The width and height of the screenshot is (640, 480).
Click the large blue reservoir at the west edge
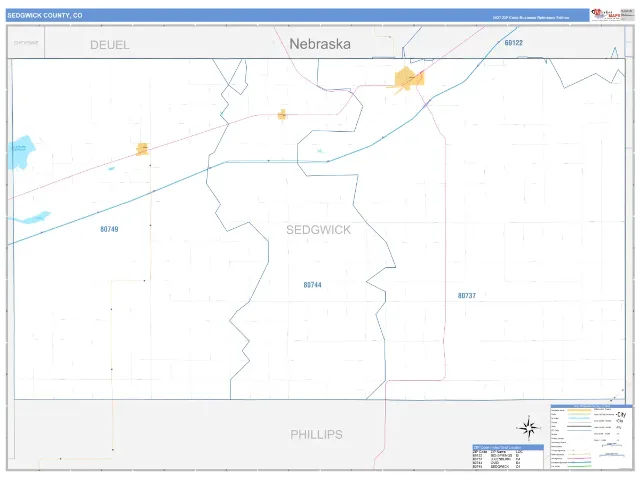(x=20, y=152)
